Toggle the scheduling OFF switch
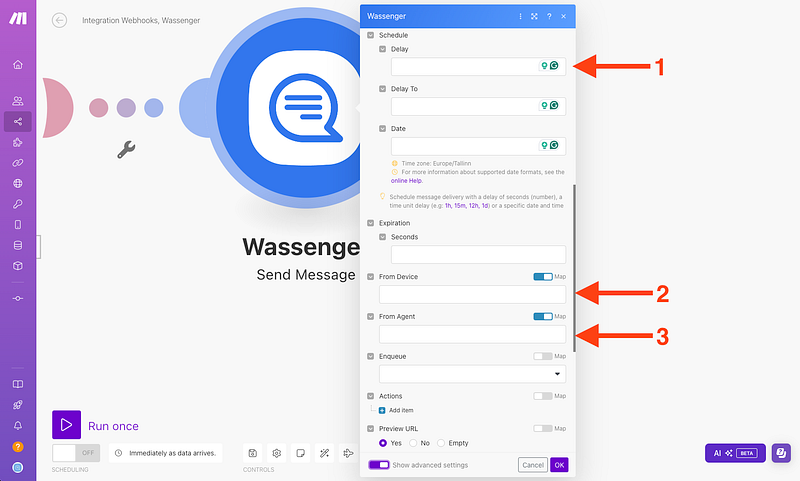Image resolution: width=800 pixels, height=481 pixels. [76, 453]
